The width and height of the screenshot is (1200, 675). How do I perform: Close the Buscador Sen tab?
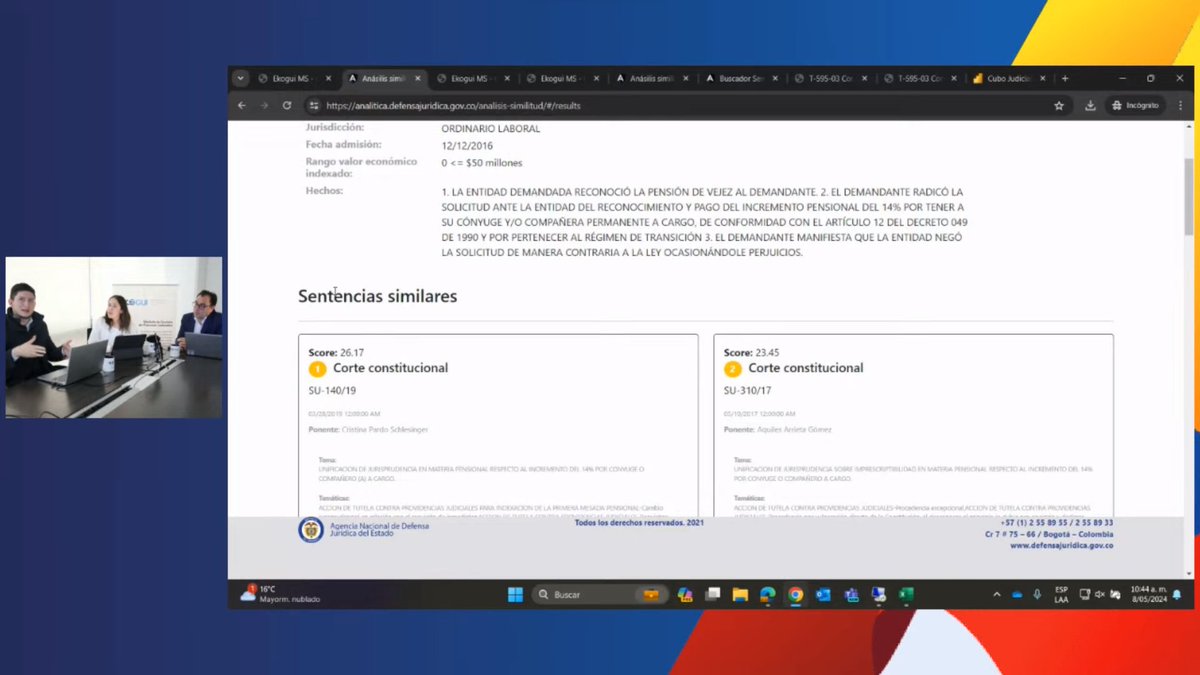tap(774, 78)
